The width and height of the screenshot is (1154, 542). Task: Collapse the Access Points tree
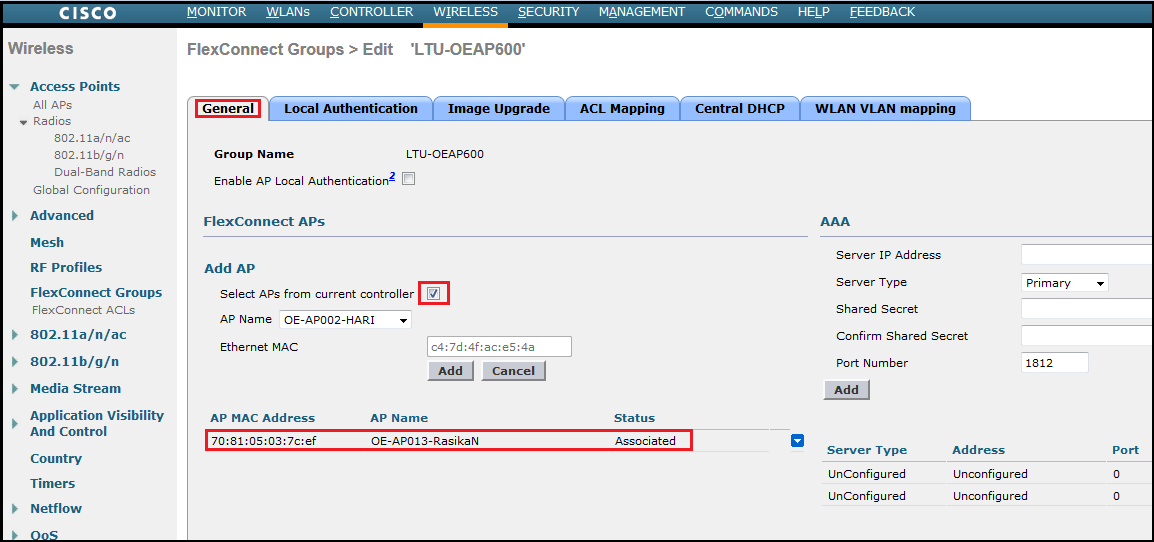point(15,87)
